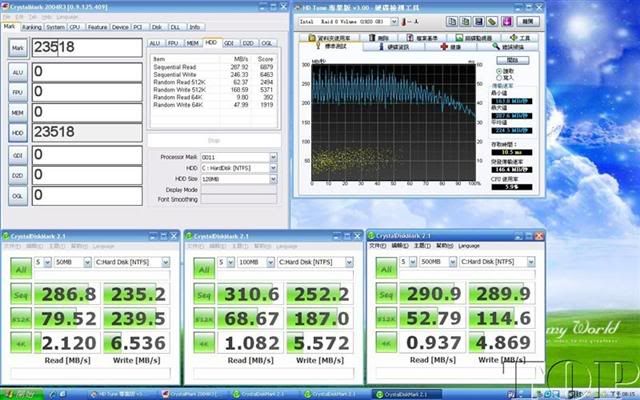Click the Sequential Read row in the HDD results

coord(213,67)
